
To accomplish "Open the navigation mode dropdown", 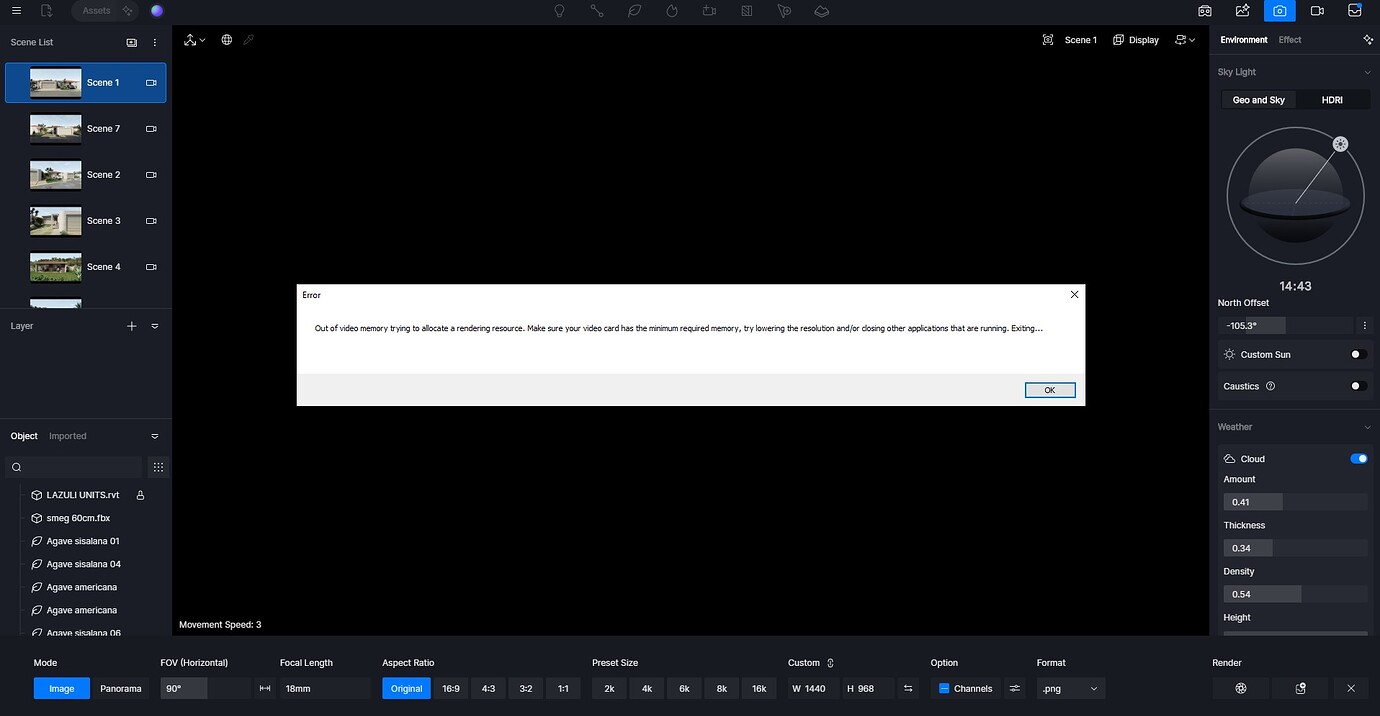I will (194, 40).
